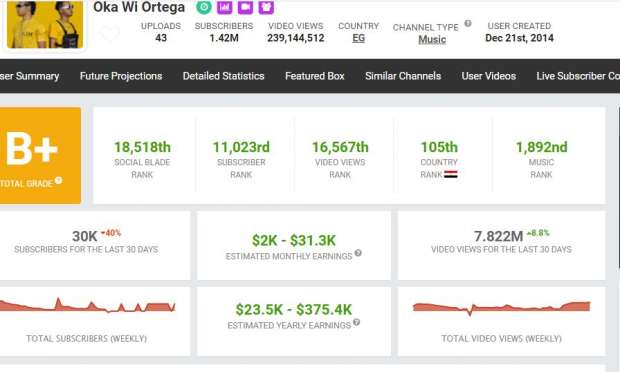Click the green circular badge beside channel name
620x372 pixels.
[204, 7]
